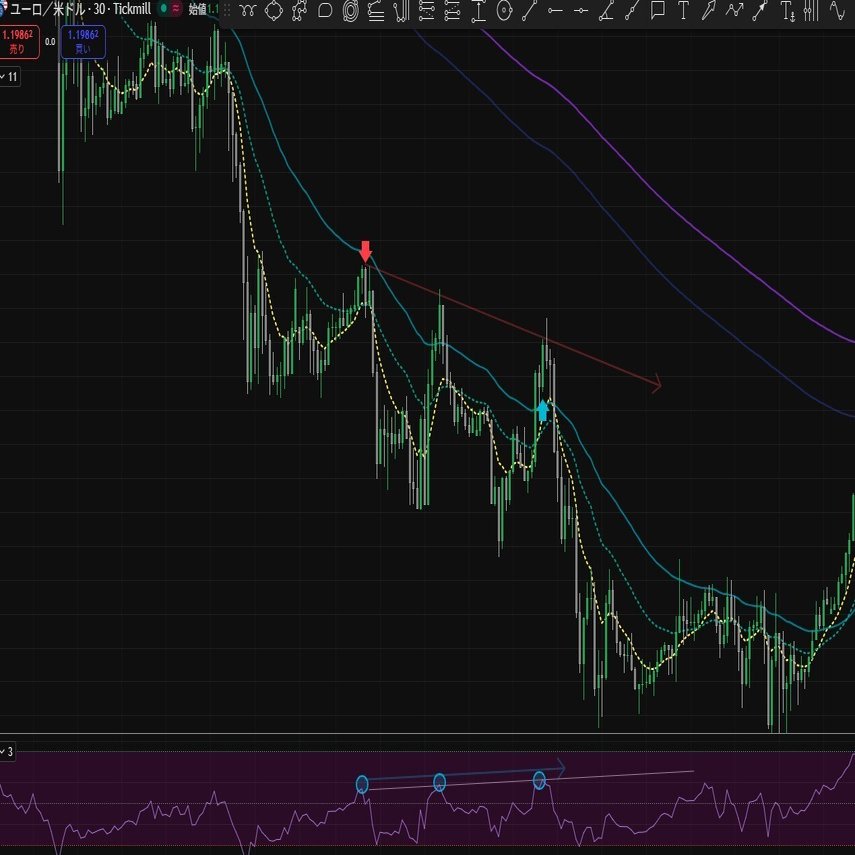Select the red descending trend arrow line
Image resolution: width=855 pixels, height=855 pixels.
tap(515, 326)
